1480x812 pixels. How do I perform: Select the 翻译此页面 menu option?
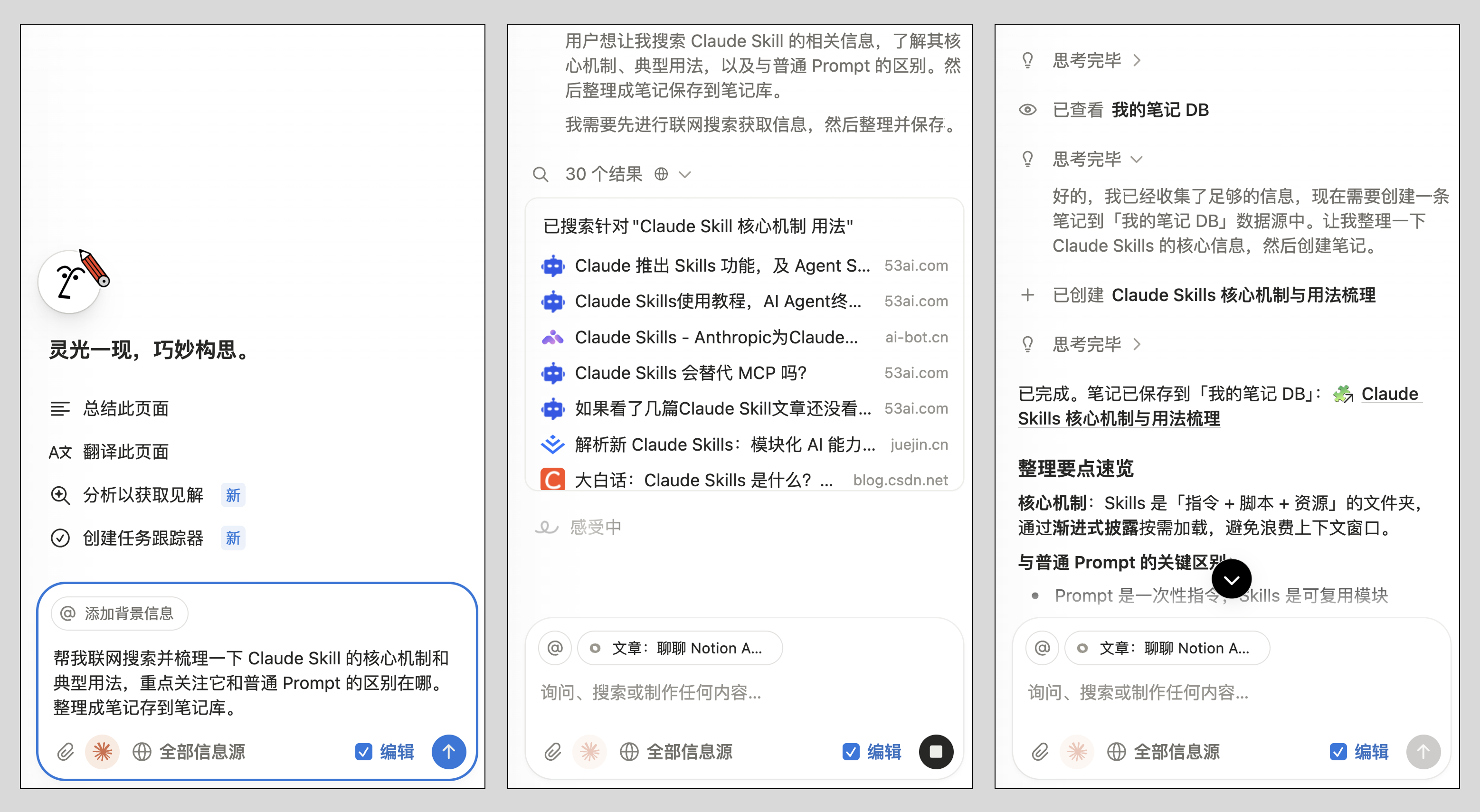[x=125, y=452]
